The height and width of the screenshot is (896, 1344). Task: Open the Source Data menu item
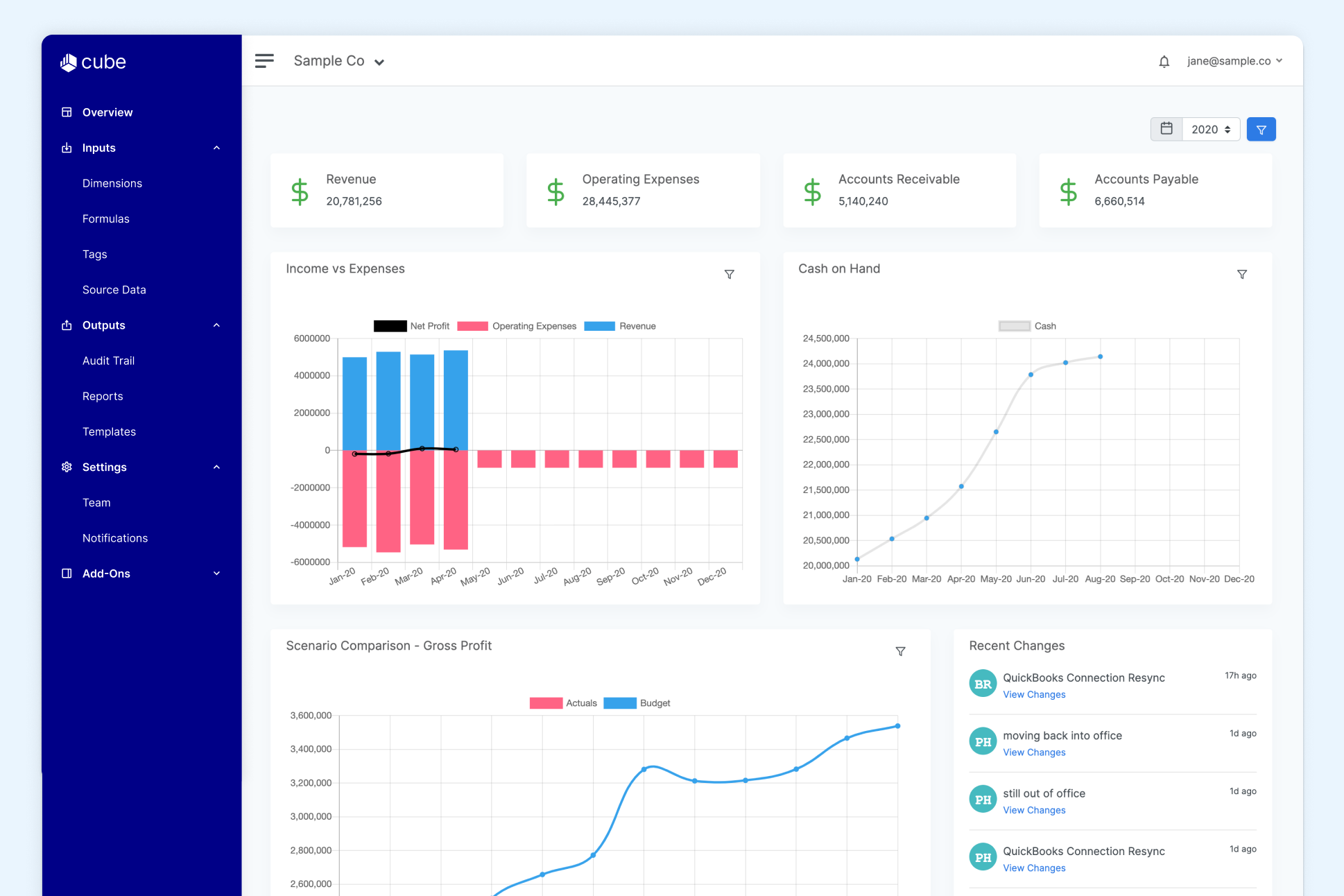click(x=114, y=290)
